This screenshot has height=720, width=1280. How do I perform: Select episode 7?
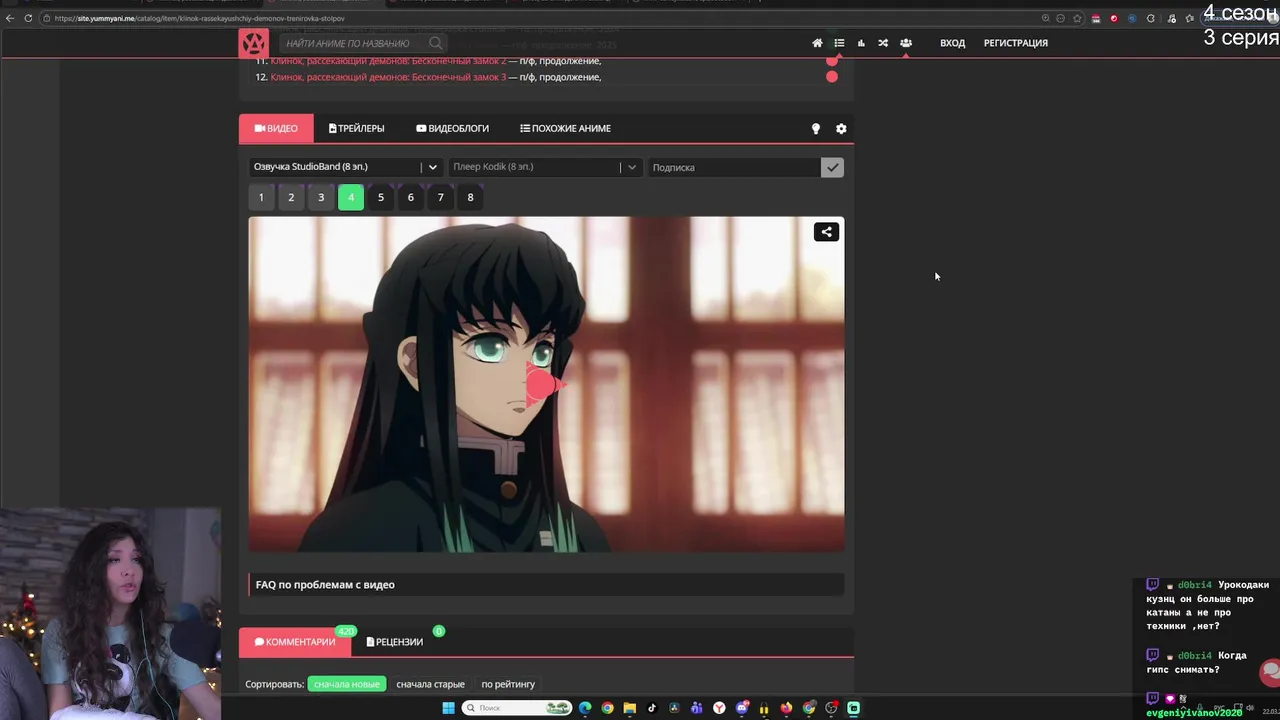click(x=440, y=197)
